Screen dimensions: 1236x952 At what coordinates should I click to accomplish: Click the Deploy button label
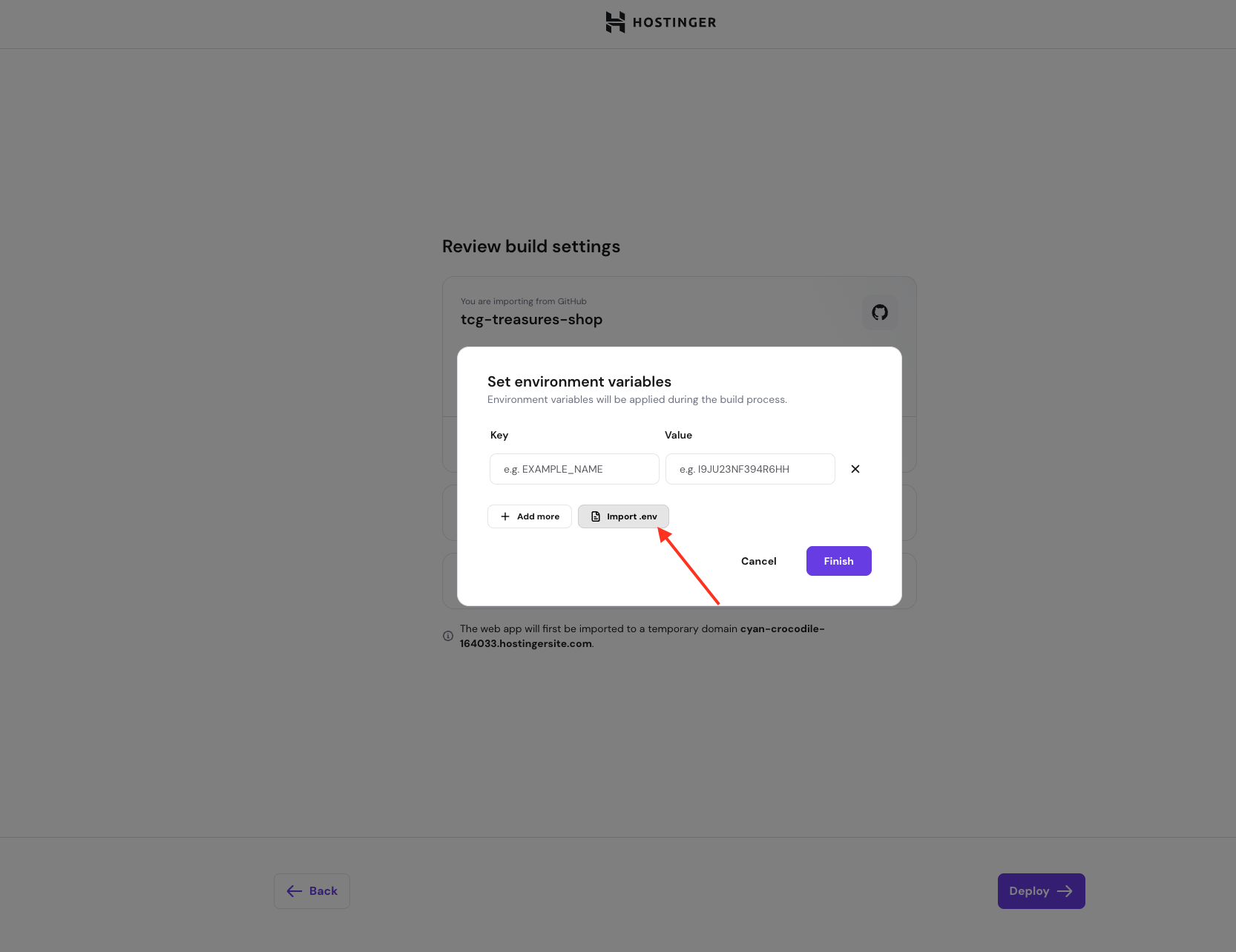click(1029, 891)
